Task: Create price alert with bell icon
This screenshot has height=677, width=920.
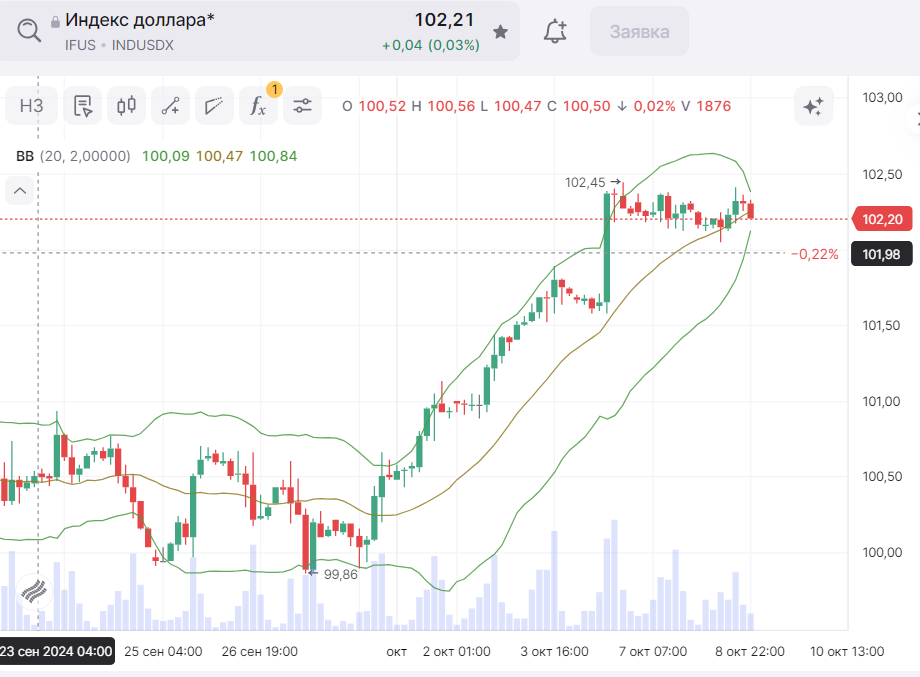Action: click(x=555, y=32)
